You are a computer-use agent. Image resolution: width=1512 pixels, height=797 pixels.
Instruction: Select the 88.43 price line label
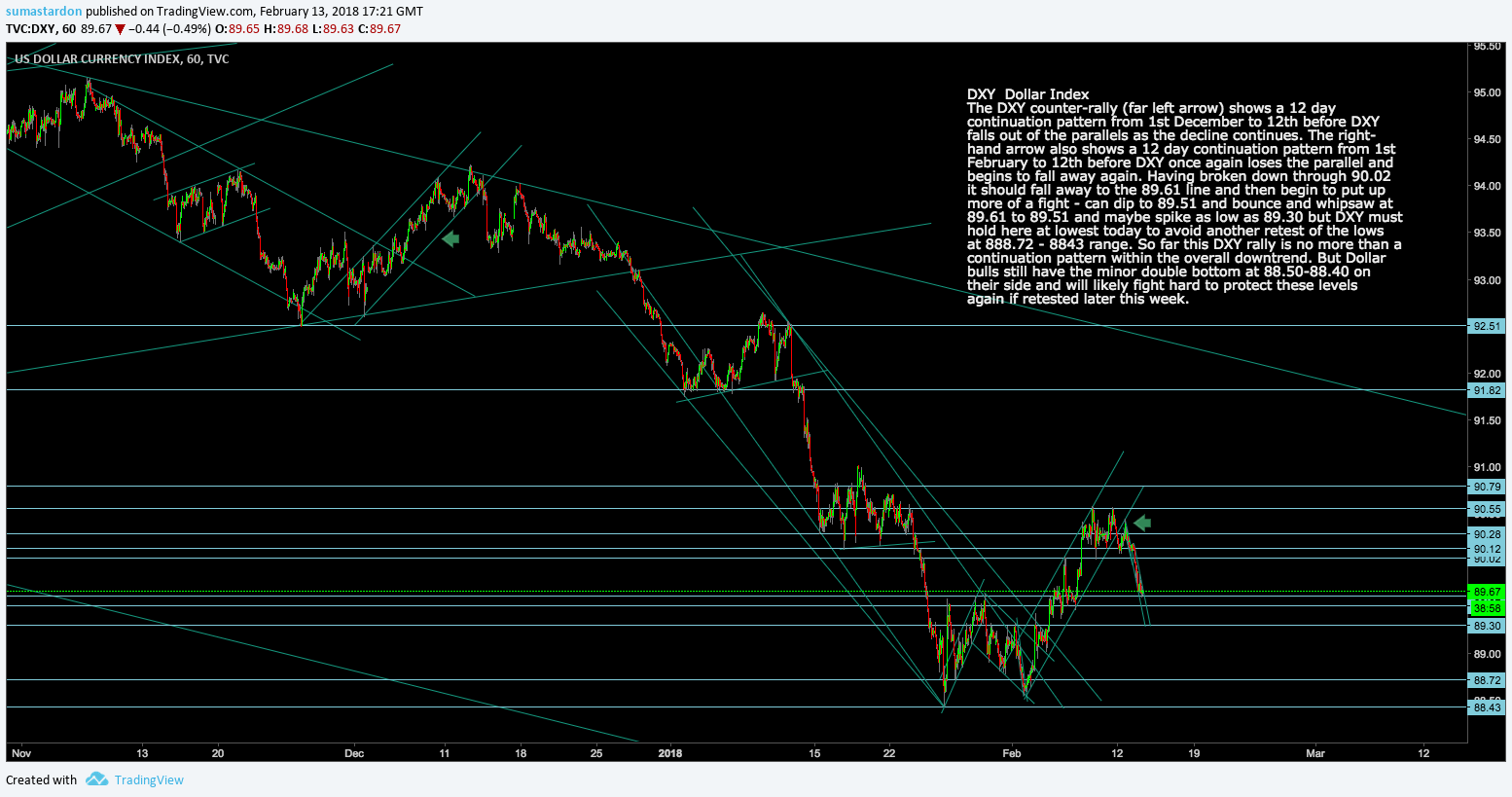click(1486, 707)
